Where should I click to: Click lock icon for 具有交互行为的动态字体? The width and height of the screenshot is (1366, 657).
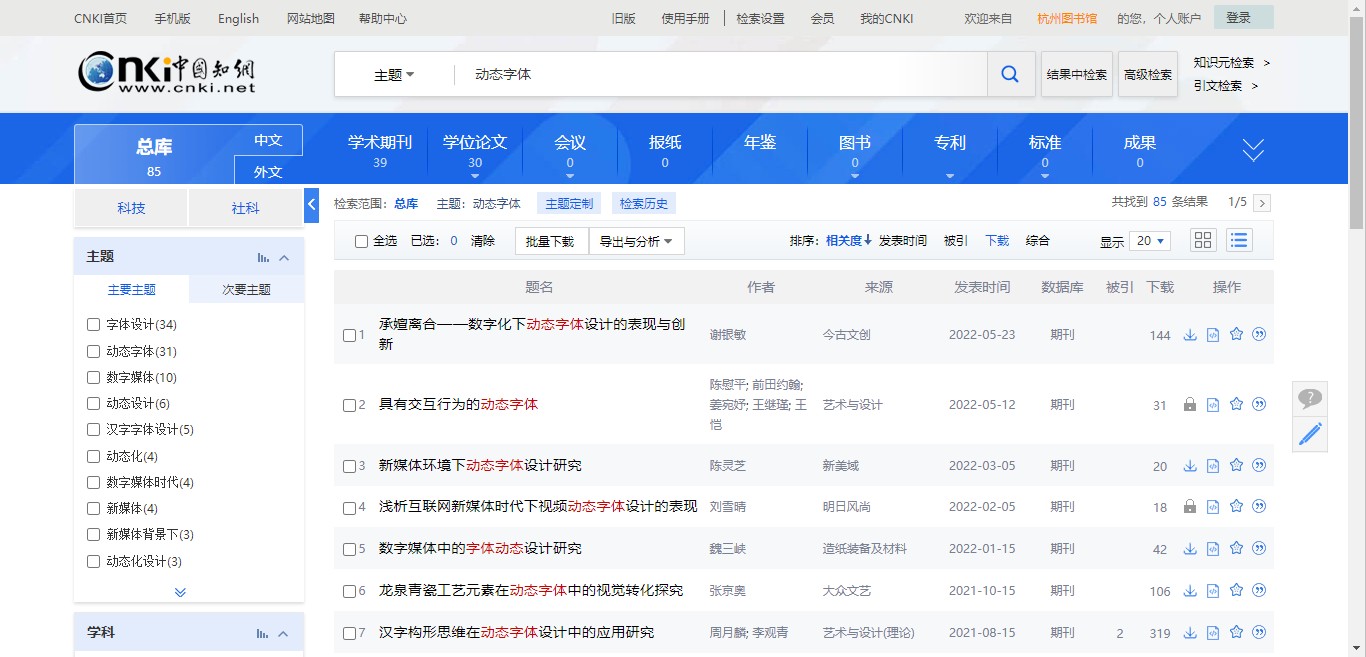(1190, 405)
